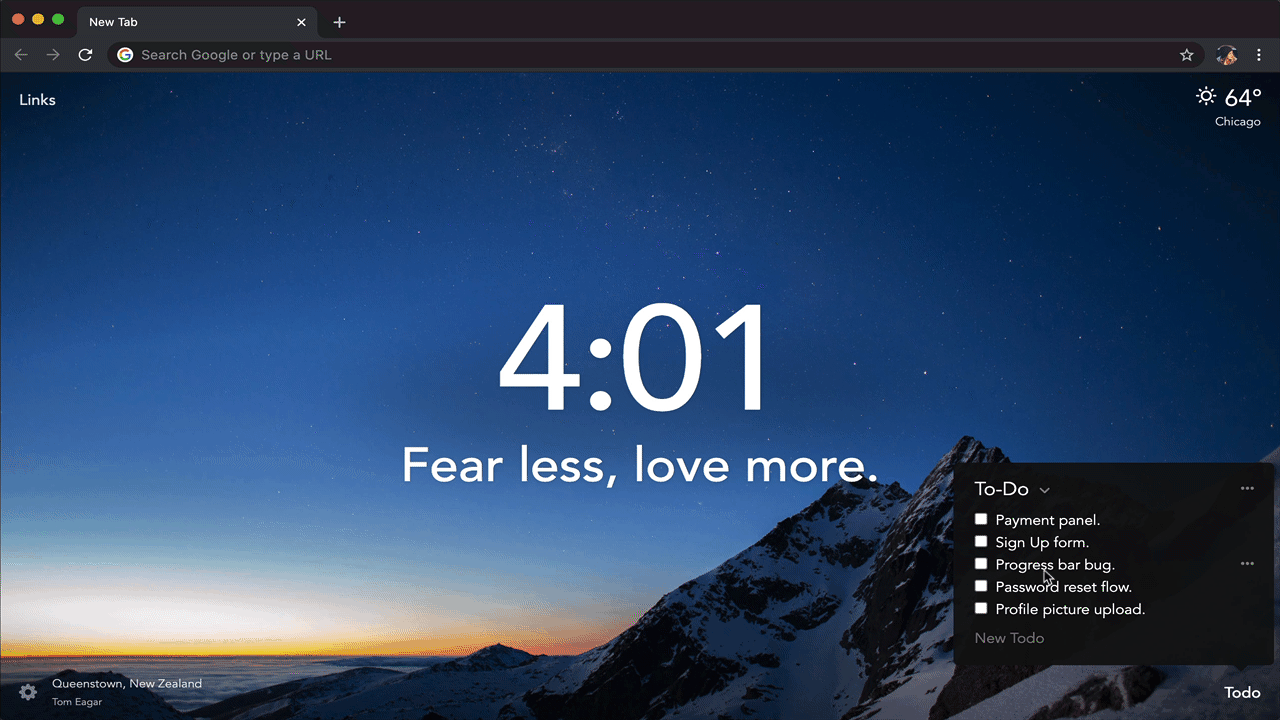Complete the Profile picture upload todo

(x=981, y=608)
